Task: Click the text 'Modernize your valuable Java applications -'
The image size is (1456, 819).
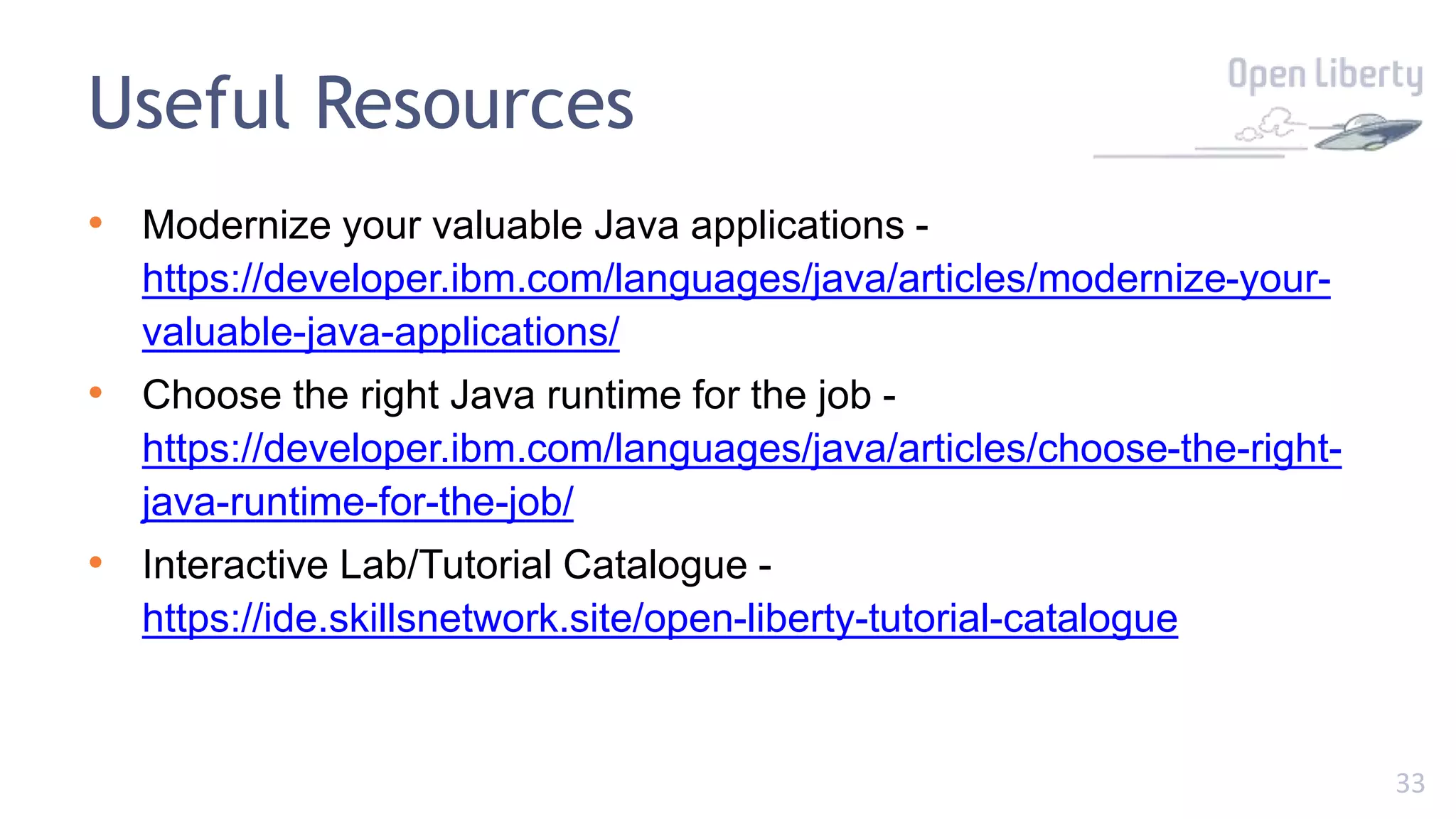Action: pos(535,225)
